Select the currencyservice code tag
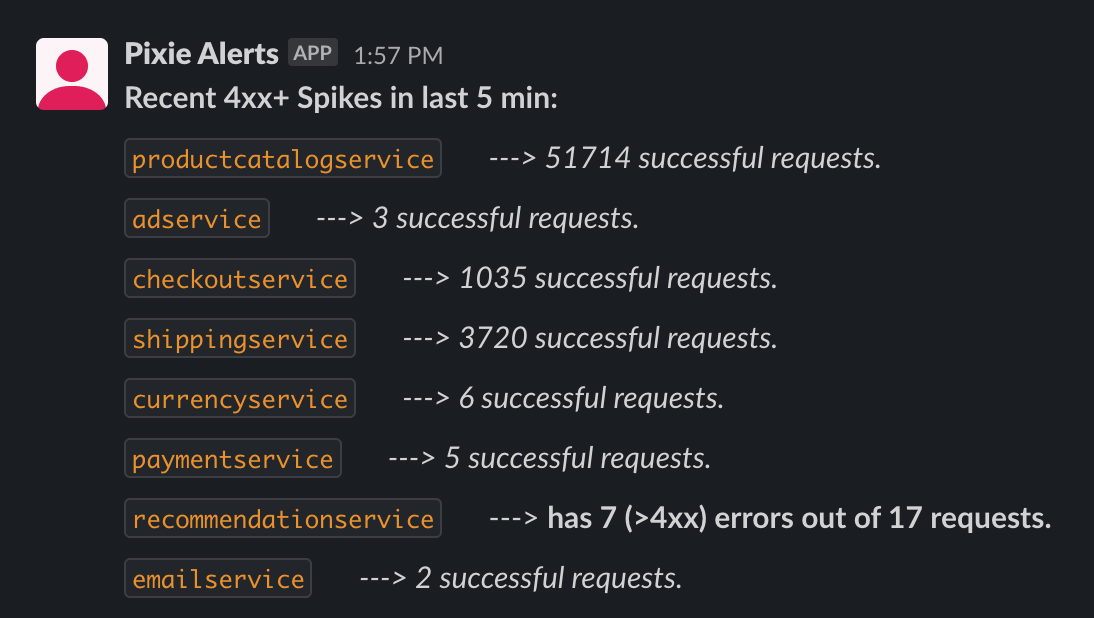This screenshot has width=1094, height=618. point(240,399)
